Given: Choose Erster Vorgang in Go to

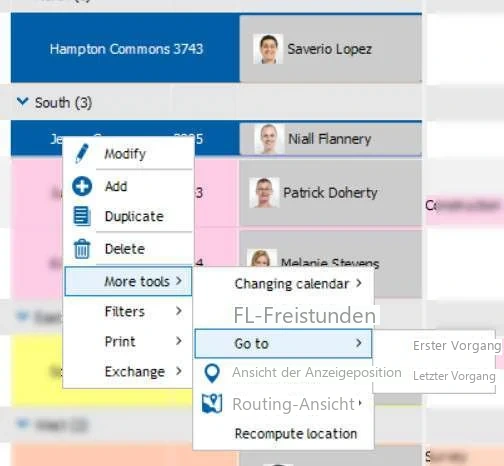Looking at the screenshot, I should pyautogui.click(x=457, y=346).
